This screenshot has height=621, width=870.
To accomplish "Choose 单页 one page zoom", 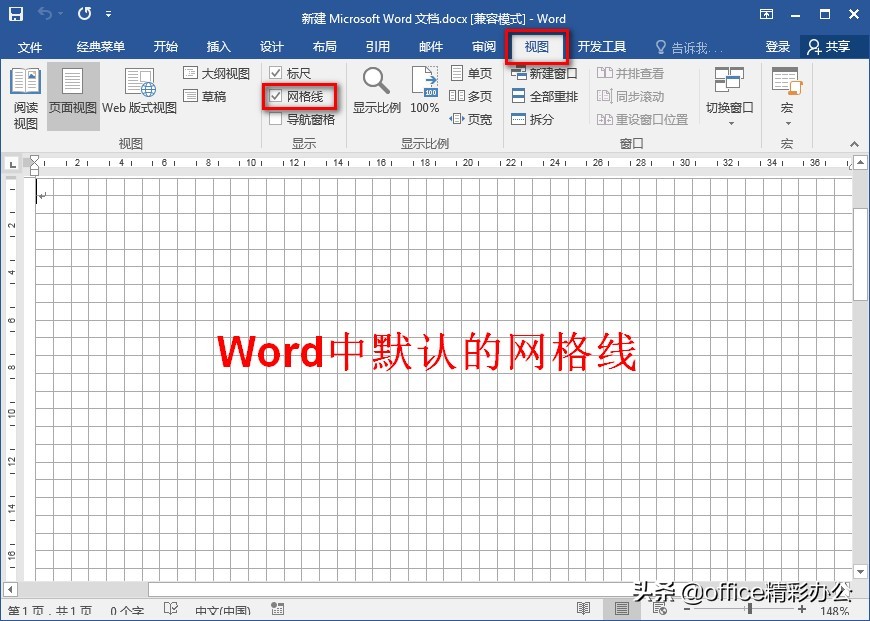I will click(x=471, y=73).
